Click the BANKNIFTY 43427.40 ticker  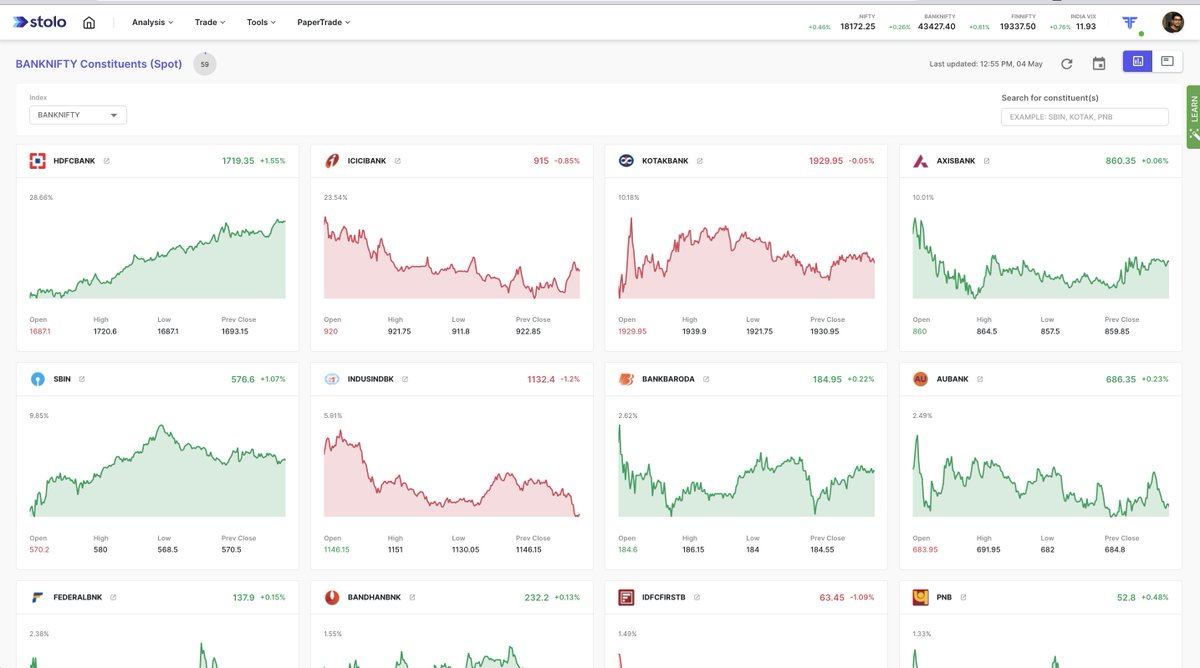tap(923, 22)
